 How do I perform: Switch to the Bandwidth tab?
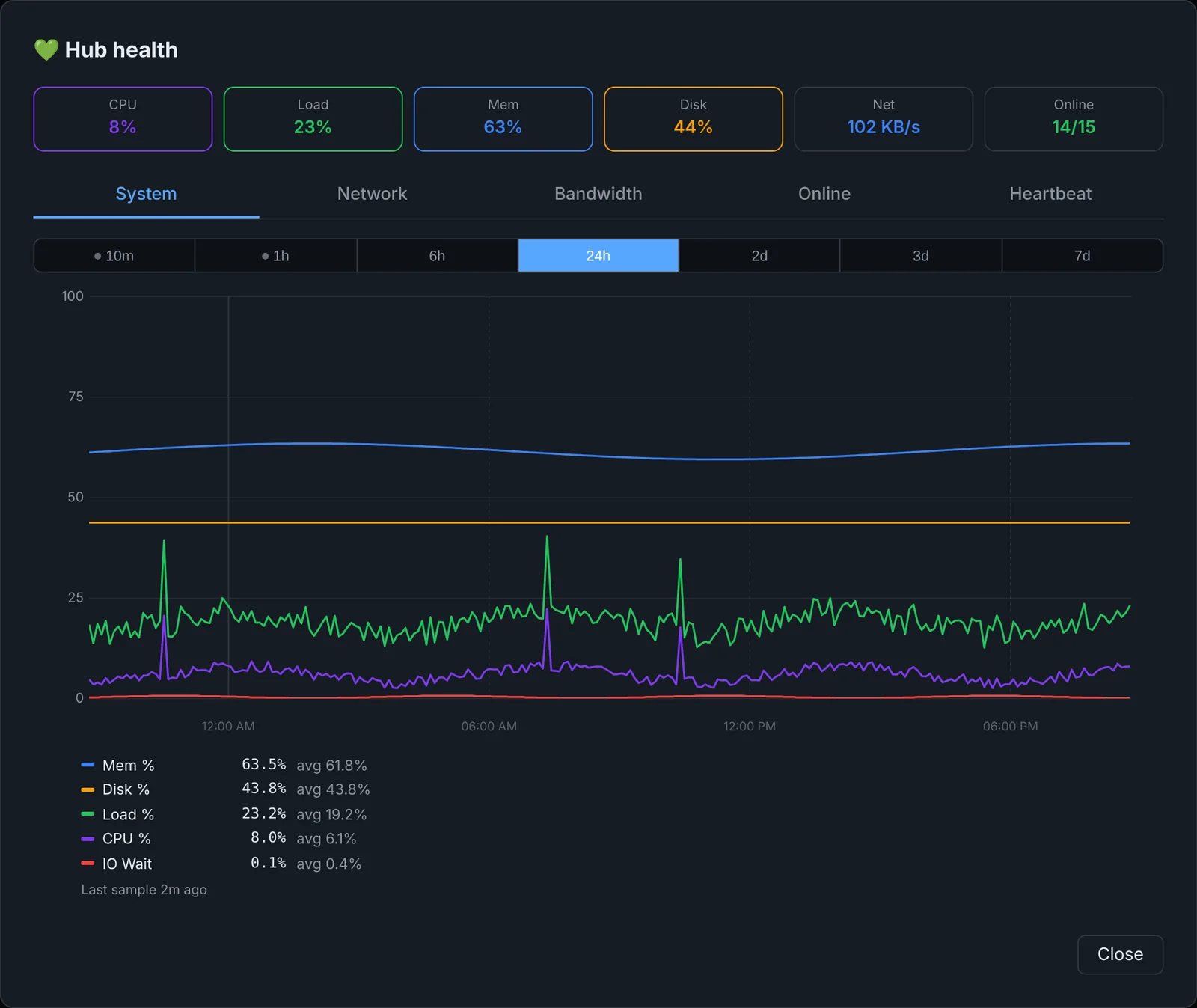pyautogui.click(x=598, y=194)
